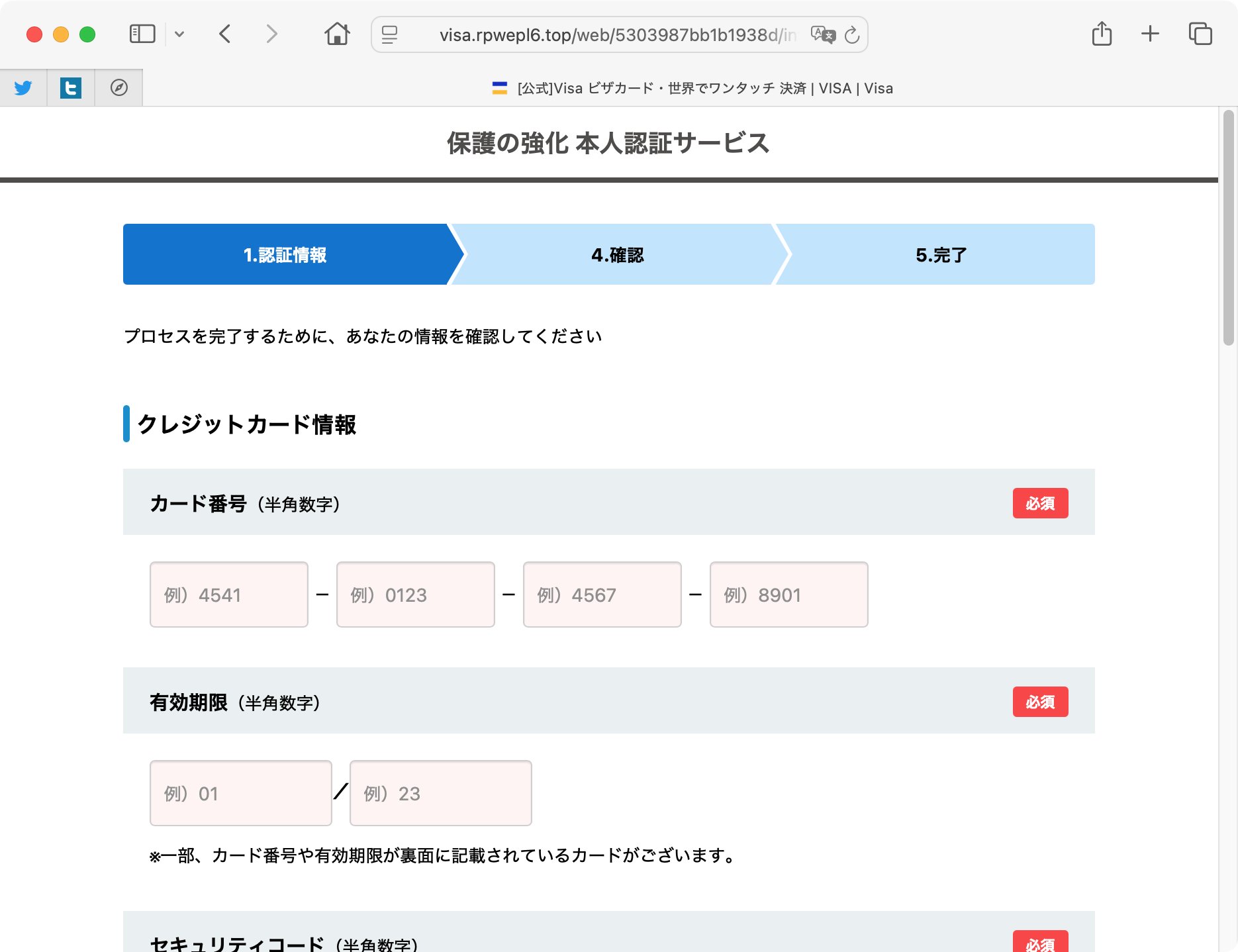Viewport: 1238px width, 952px height.
Task: Open a new tab with the plus icon
Action: 1151,34
